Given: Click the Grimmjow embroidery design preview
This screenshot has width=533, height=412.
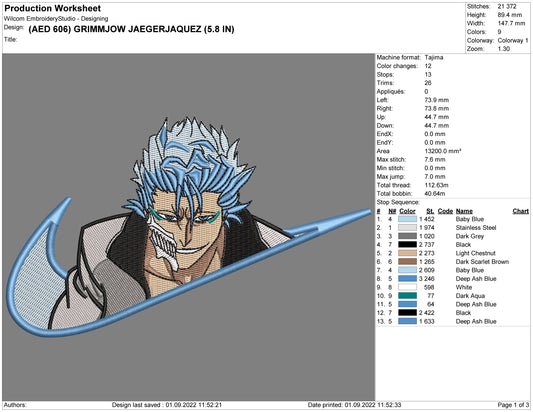Looking at the screenshot, I should tap(189, 227).
